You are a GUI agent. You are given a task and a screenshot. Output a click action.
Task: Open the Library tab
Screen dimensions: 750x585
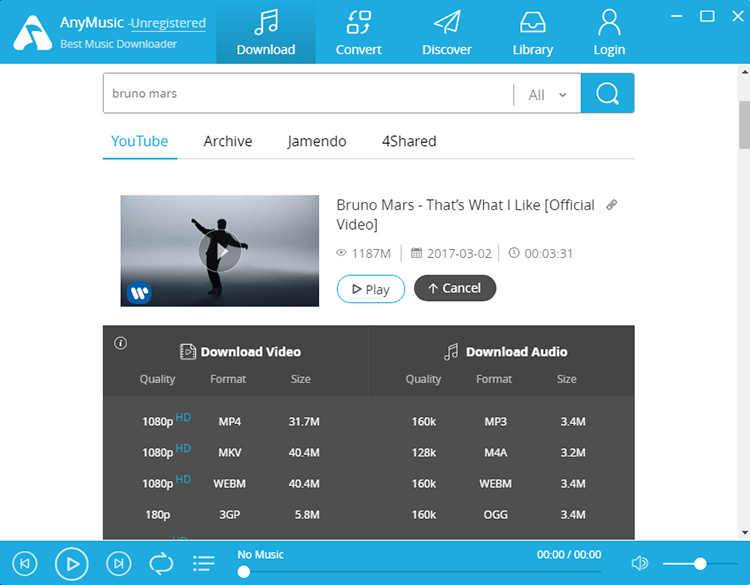tap(532, 32)
